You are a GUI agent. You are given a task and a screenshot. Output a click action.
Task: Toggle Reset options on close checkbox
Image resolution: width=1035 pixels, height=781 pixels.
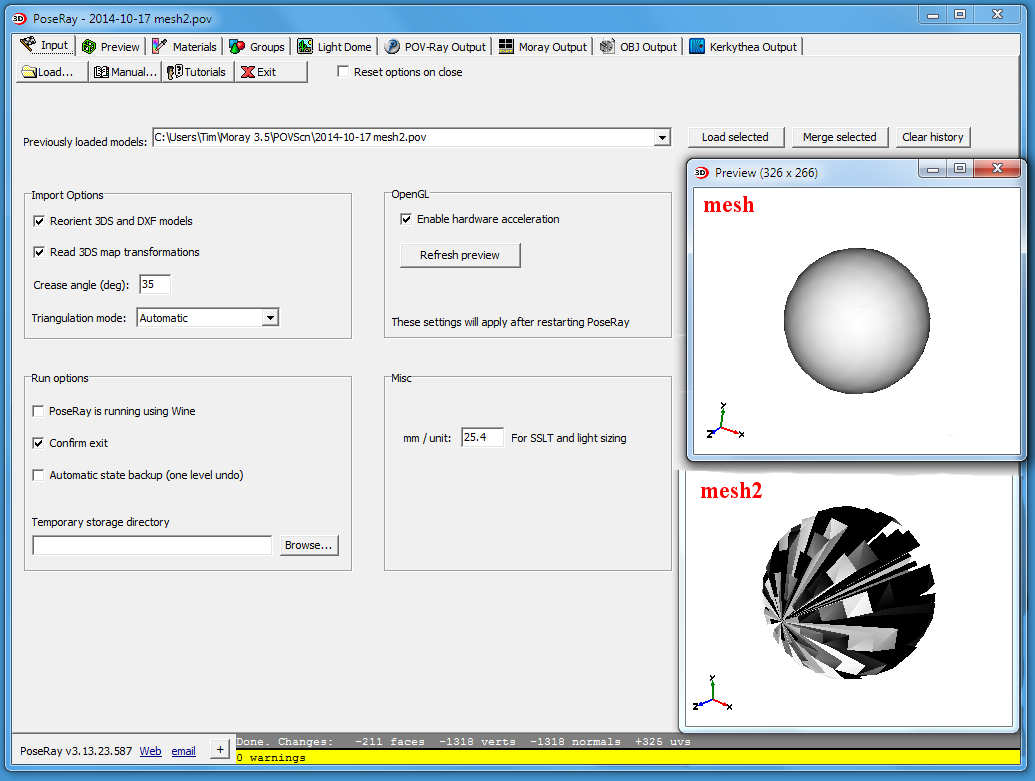tap(343, 72)
